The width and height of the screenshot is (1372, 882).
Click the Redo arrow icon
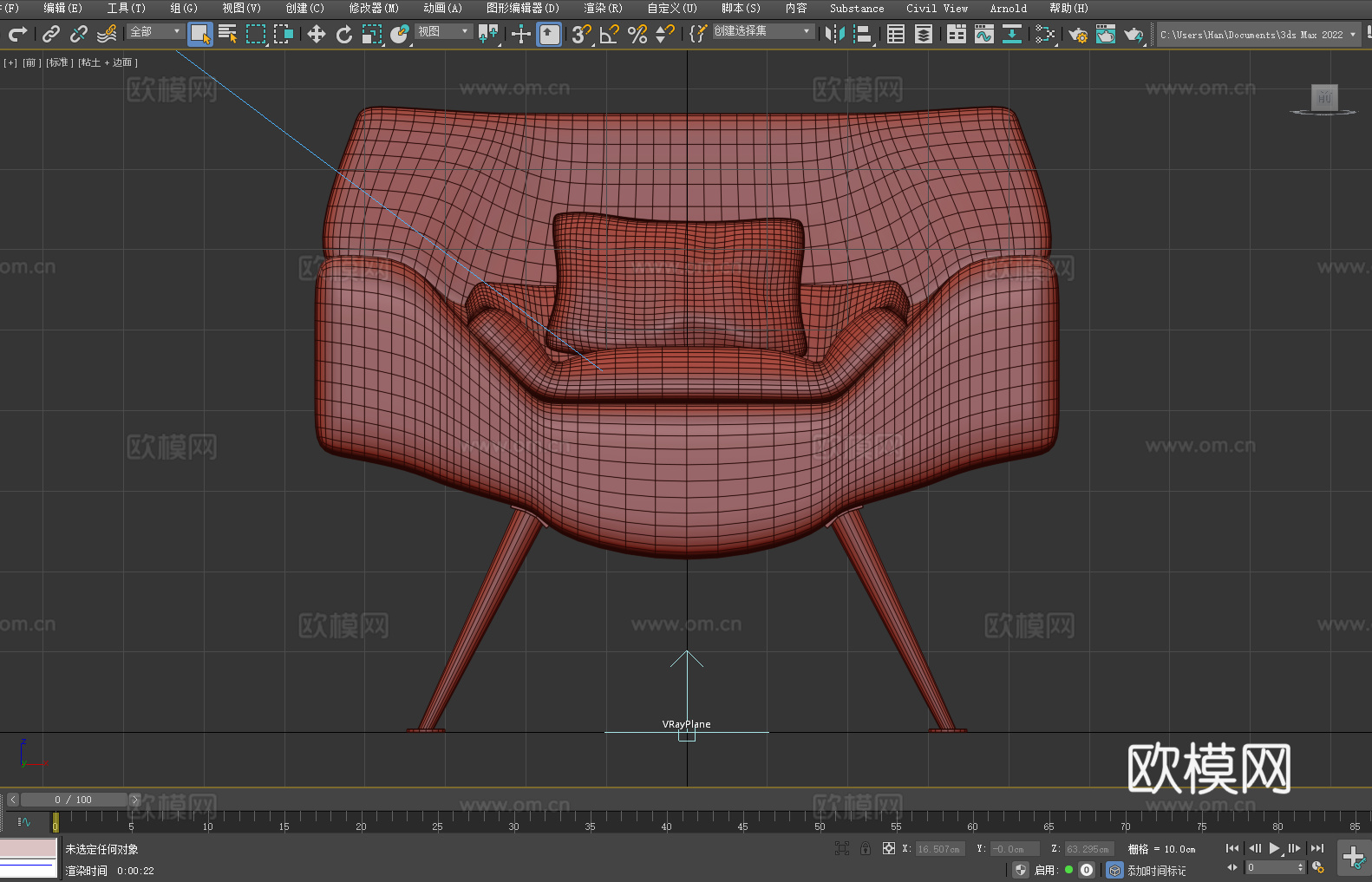pyautogui.click(x=17, y=34)
